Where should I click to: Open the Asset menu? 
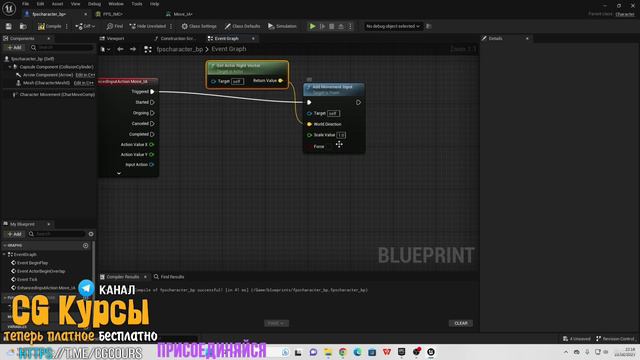click(57, 4)
